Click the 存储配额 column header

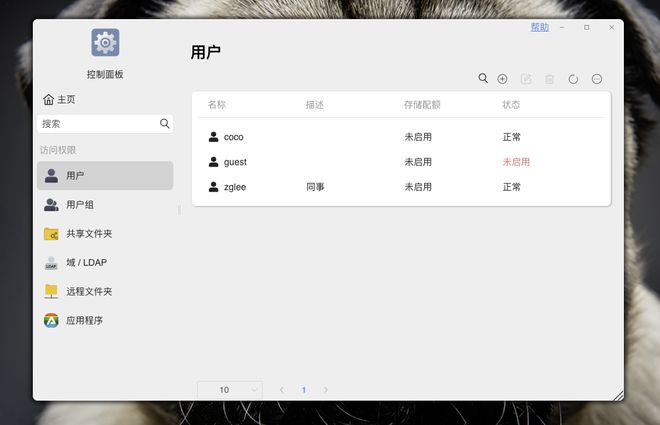422,105
